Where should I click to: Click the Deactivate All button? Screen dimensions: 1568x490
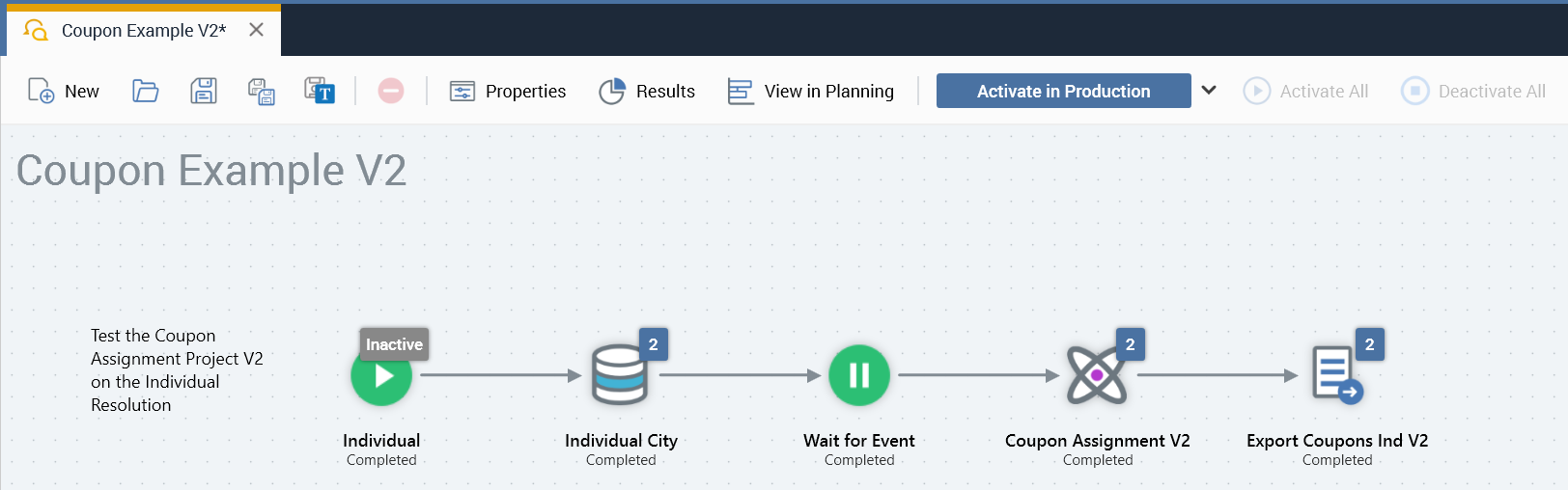[x=1473, y=91]
